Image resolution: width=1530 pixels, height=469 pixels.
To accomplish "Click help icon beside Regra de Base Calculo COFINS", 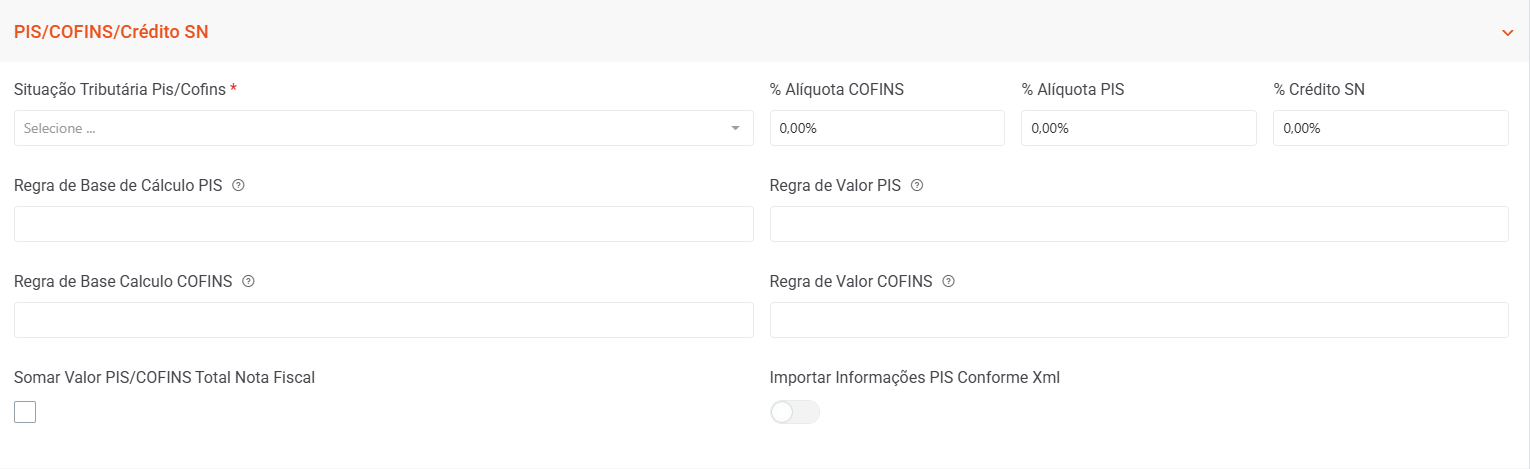I will (x=248, y=281).
